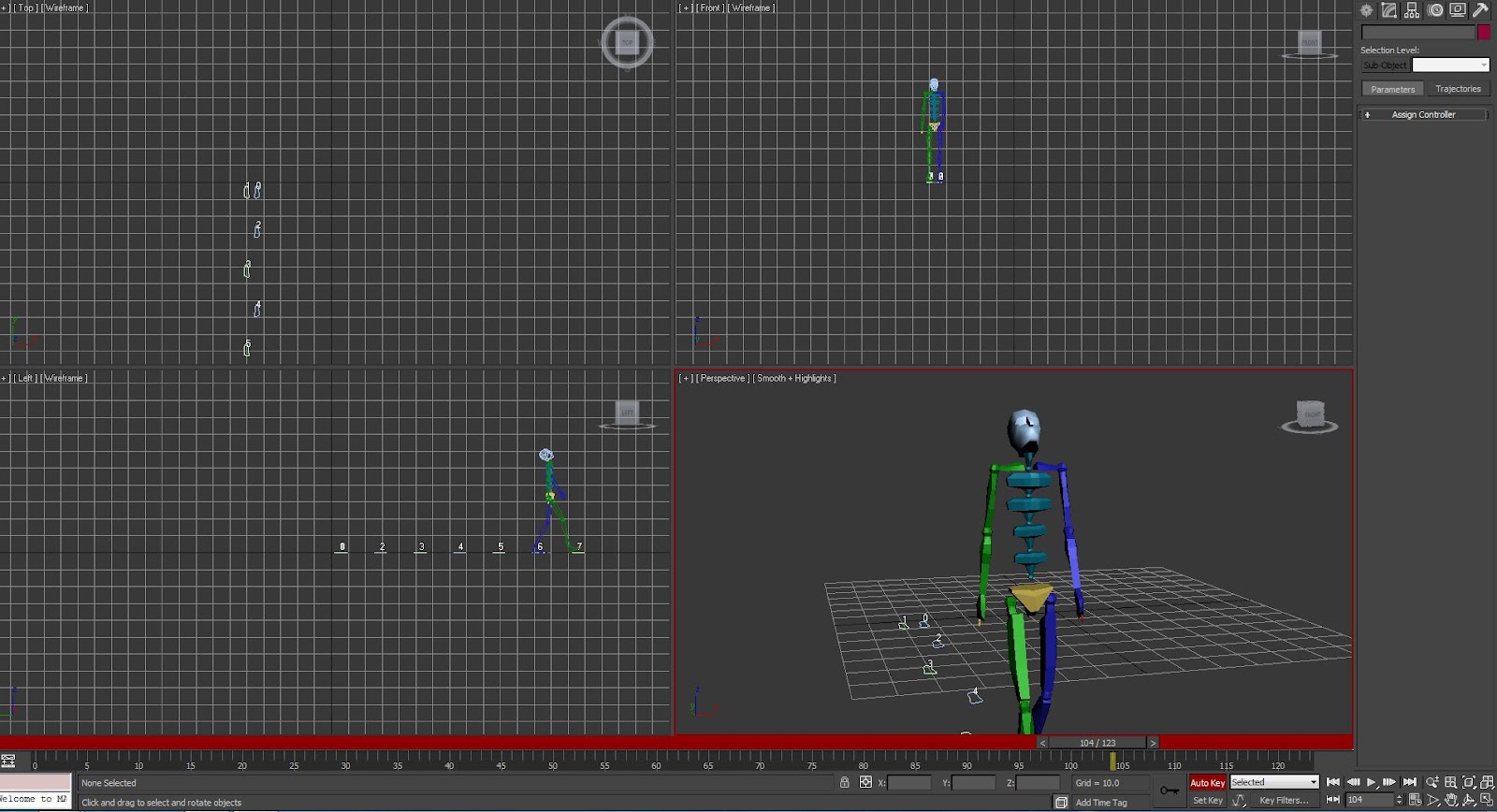This screenshot has width=1497, height=812.
Task: Open the Key Filters dialog
Action: 1284,801
